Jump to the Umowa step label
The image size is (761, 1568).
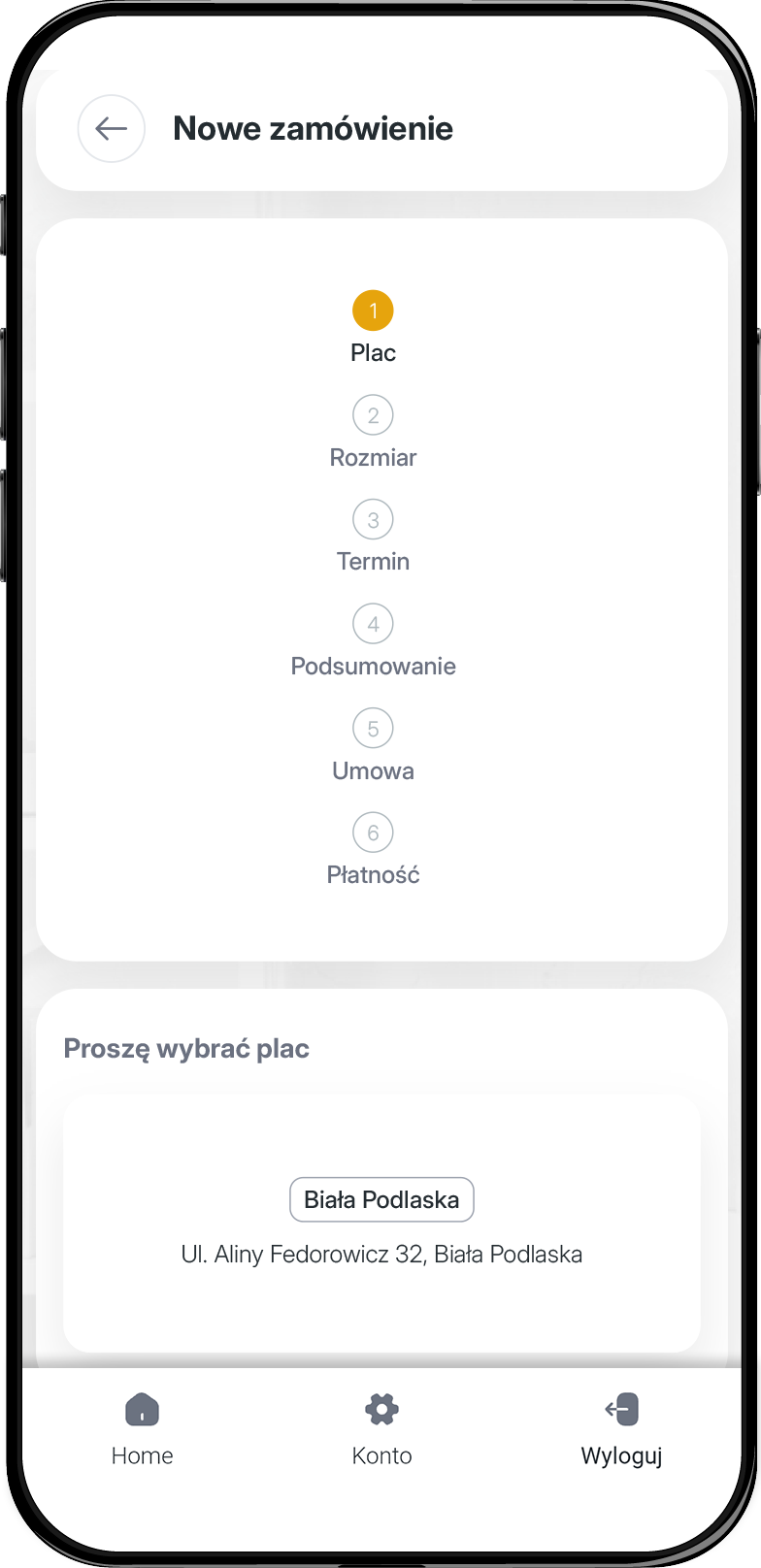coord(373,770)
